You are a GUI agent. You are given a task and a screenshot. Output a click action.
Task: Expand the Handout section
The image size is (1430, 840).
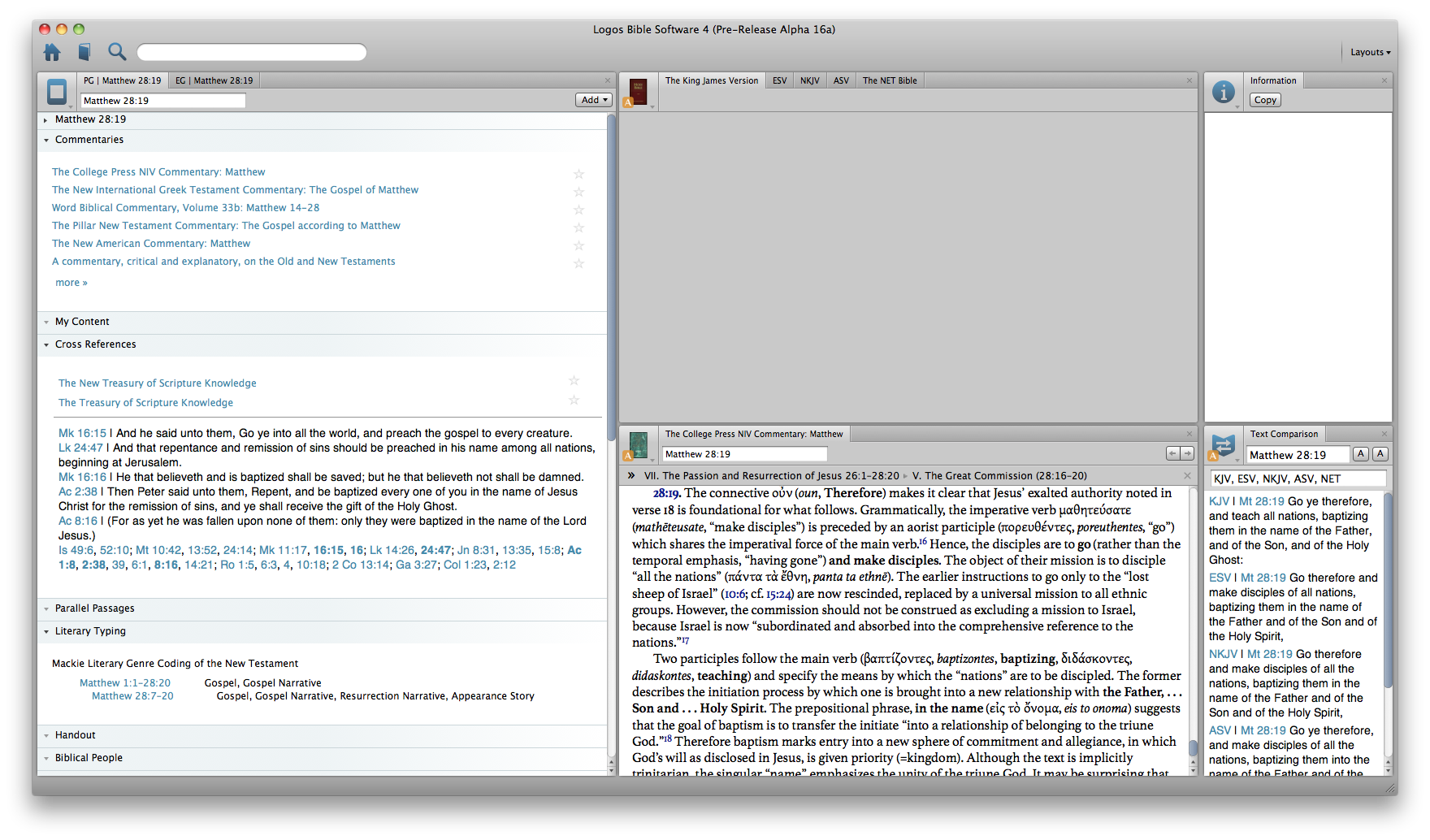pos(46,735)
